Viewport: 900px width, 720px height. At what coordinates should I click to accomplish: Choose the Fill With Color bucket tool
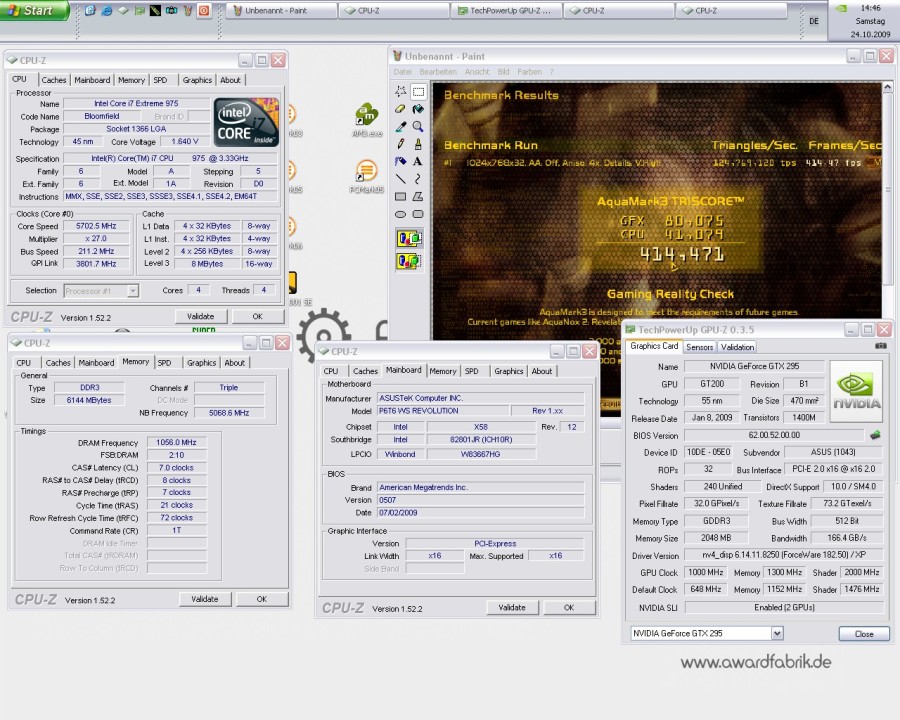click(418, 109)
